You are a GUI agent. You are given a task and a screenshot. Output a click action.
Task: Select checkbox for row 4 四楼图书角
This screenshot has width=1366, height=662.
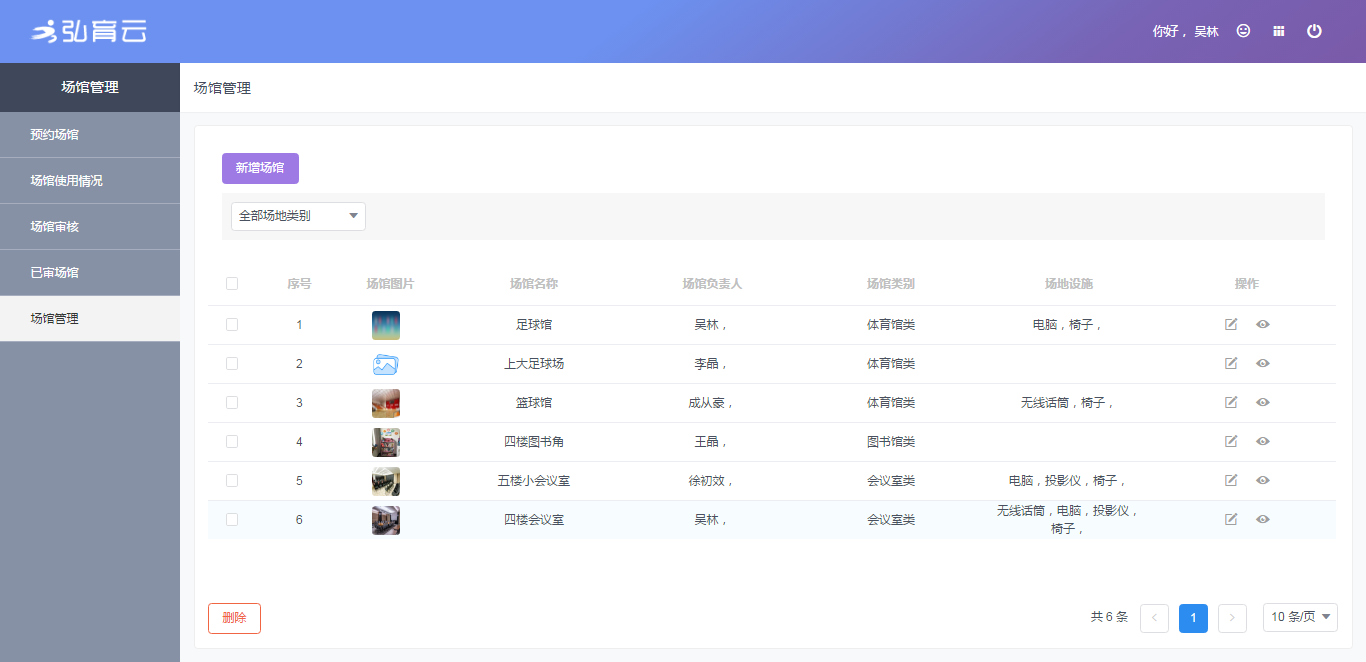pyautogui.click(x=232, y=441)
